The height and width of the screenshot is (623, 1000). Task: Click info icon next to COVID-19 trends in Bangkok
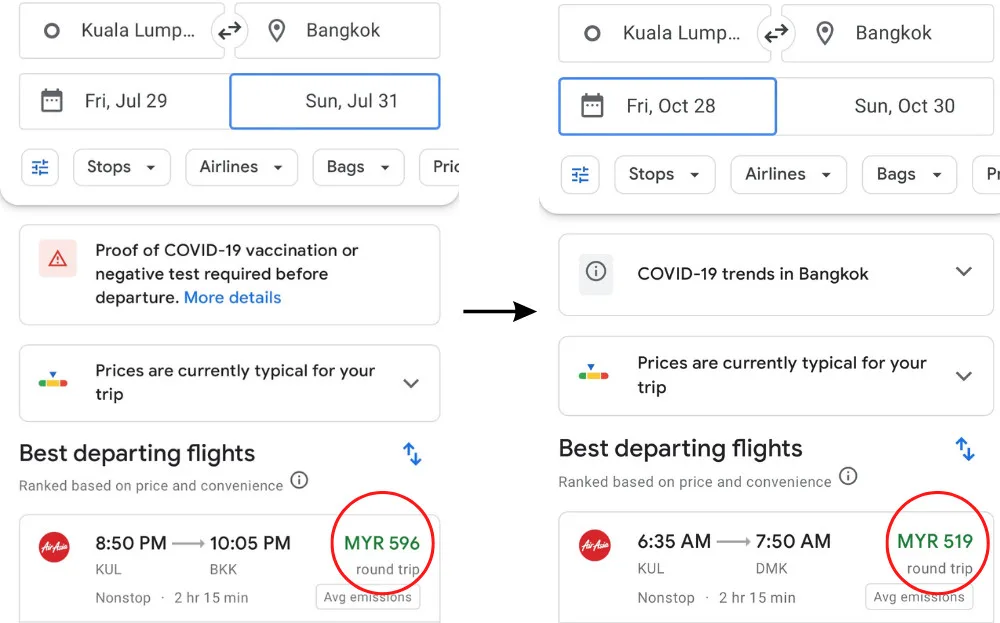tap(596, 273)
